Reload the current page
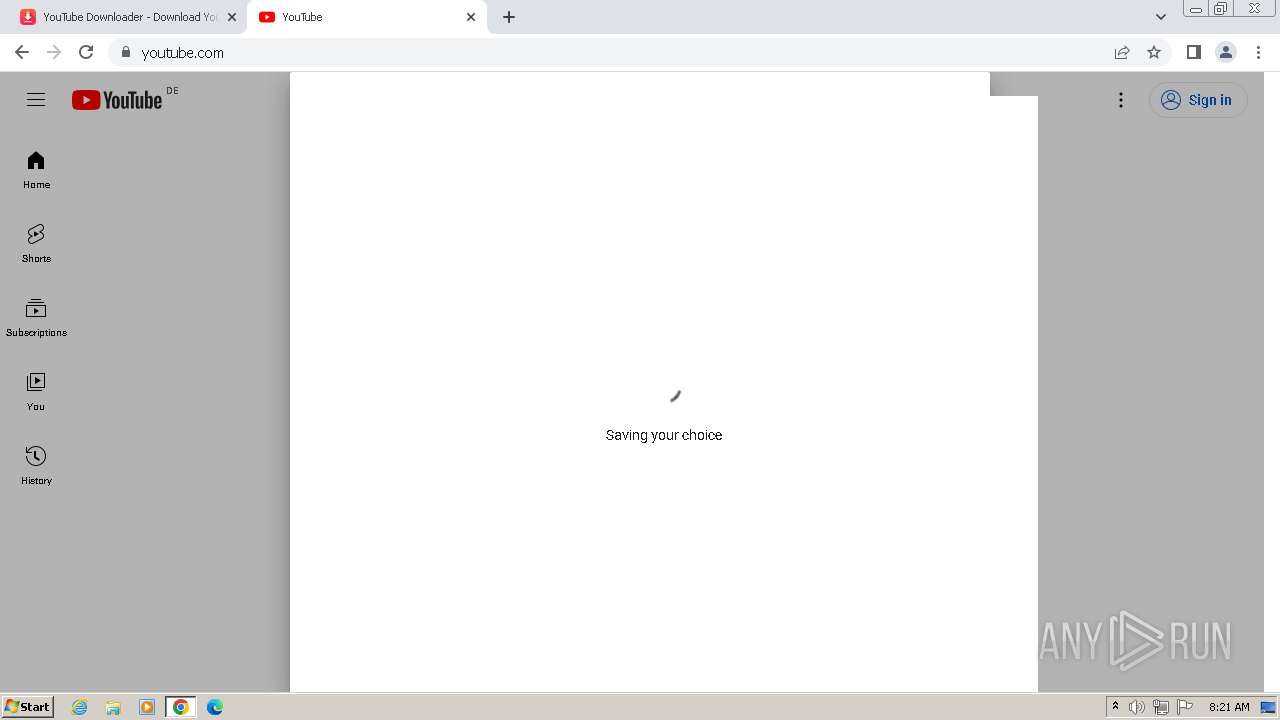Viewport: 1280px width, 720px height. 86,52
